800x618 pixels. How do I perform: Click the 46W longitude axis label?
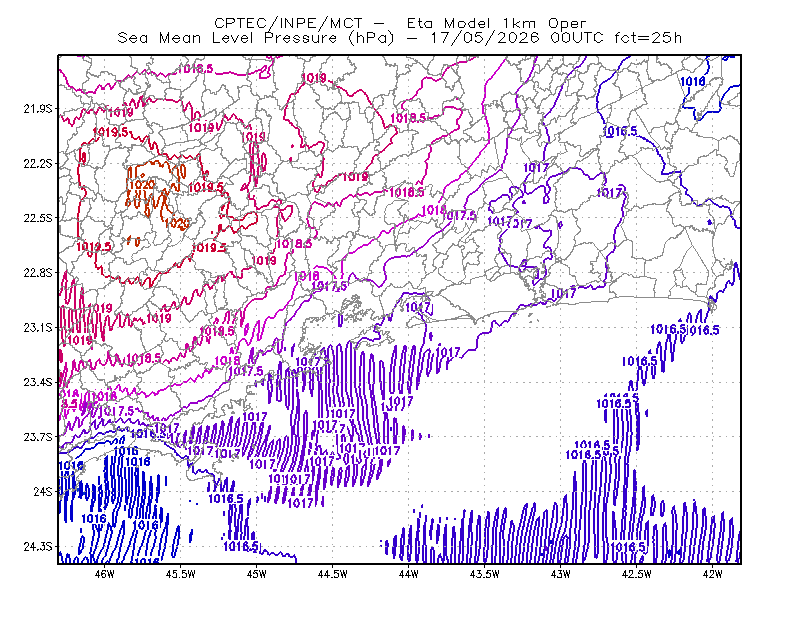tap(105, 574)
